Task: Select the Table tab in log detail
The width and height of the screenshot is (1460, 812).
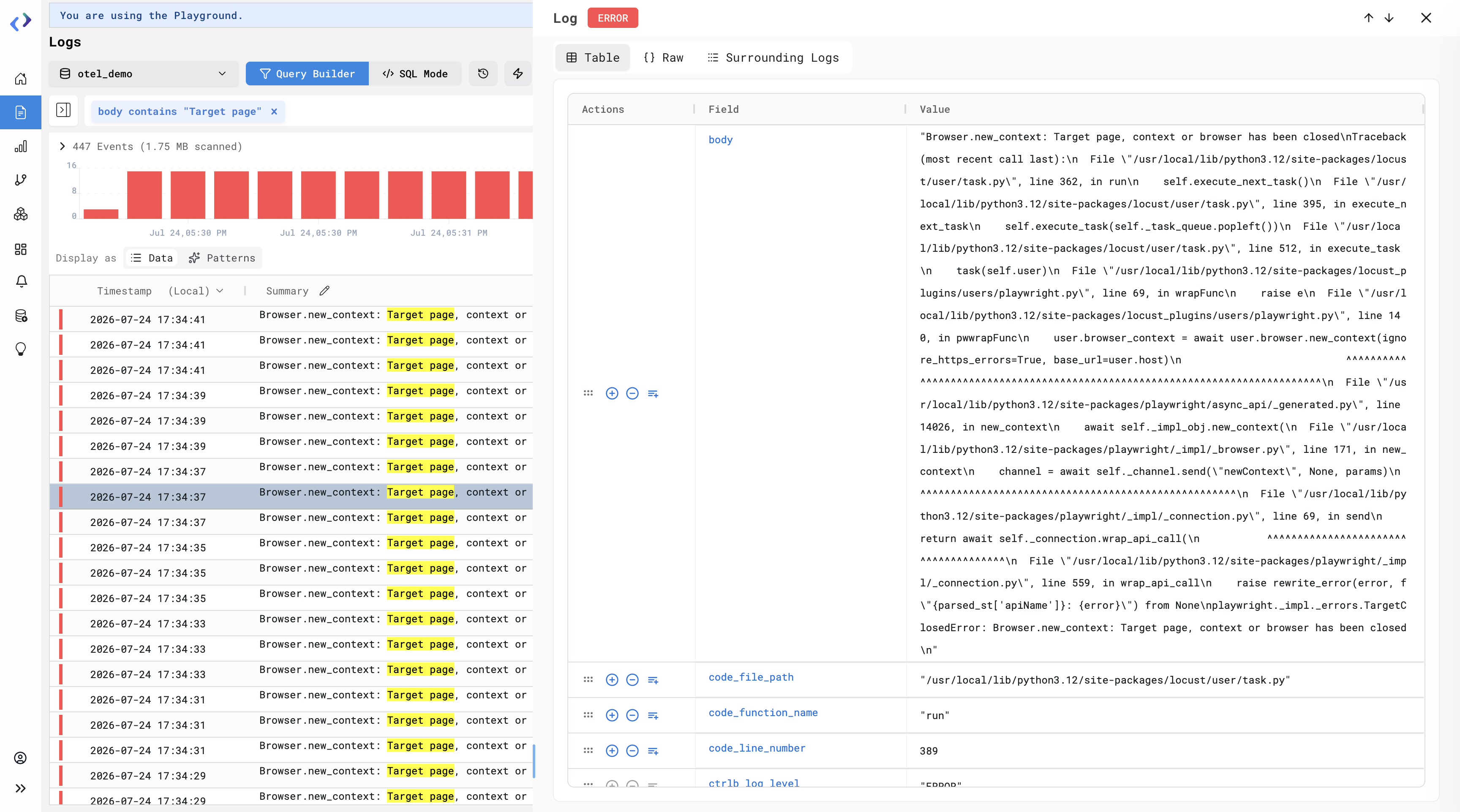Action: (x=593, y=57)
